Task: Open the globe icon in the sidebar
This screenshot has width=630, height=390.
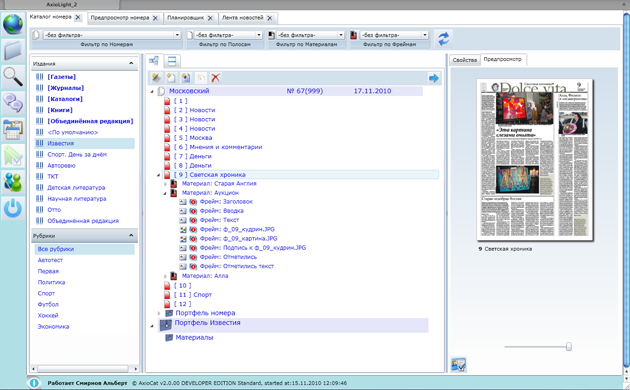Action: pyautogui.click(x=13, y=24)
